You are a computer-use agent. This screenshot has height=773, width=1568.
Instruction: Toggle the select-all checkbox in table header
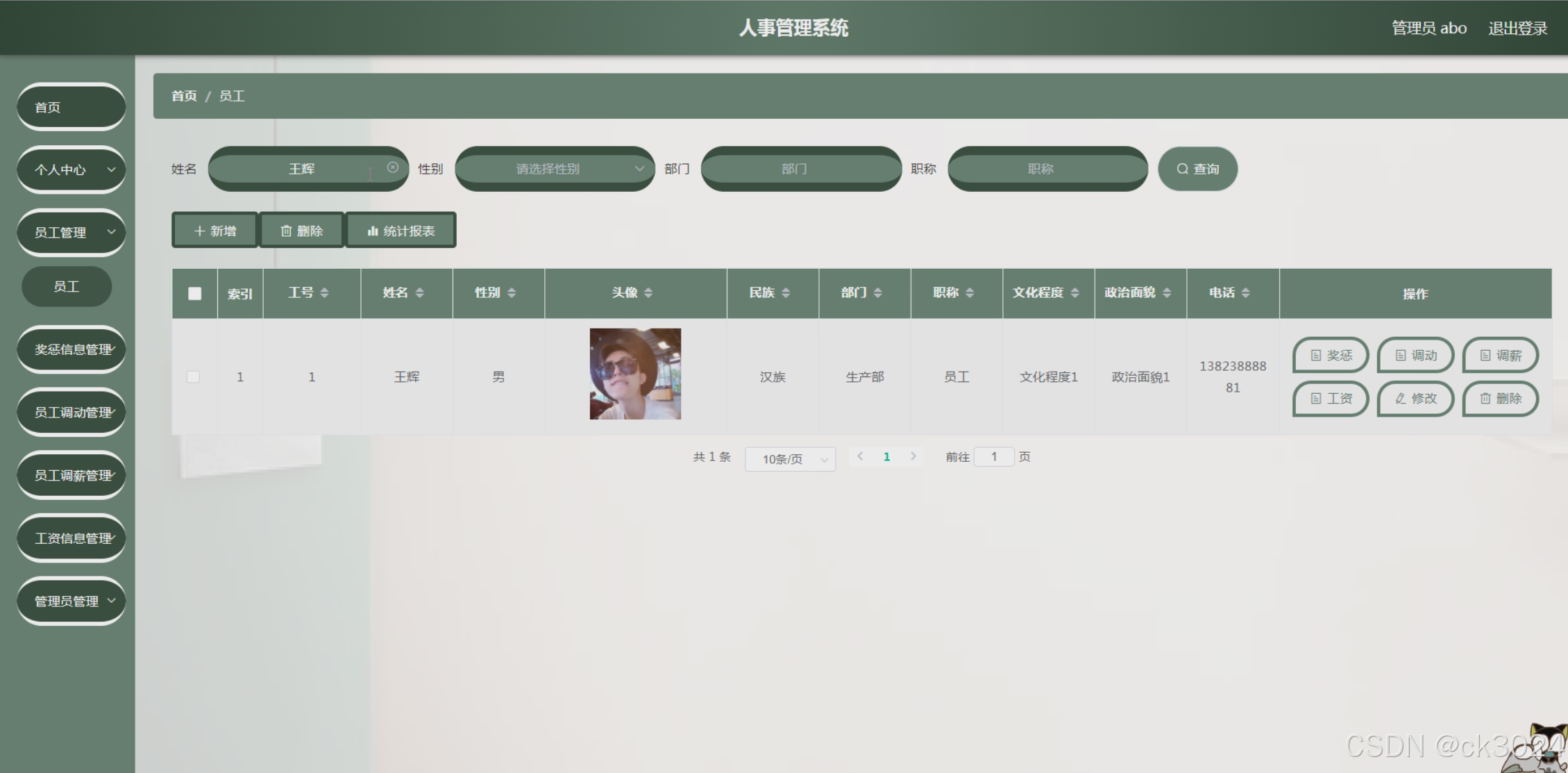[x=195, y=294]
